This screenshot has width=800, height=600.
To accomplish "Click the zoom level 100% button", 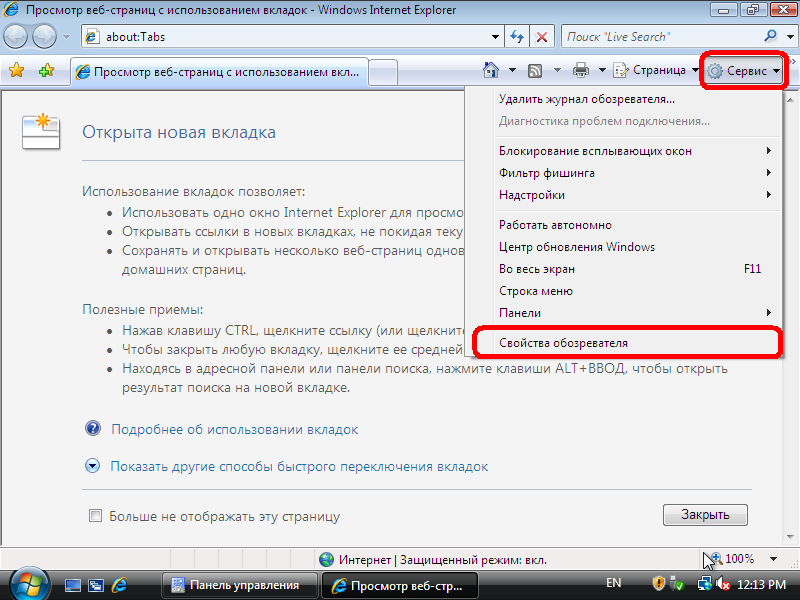I will pyautogui.click(x=733, y=559).
